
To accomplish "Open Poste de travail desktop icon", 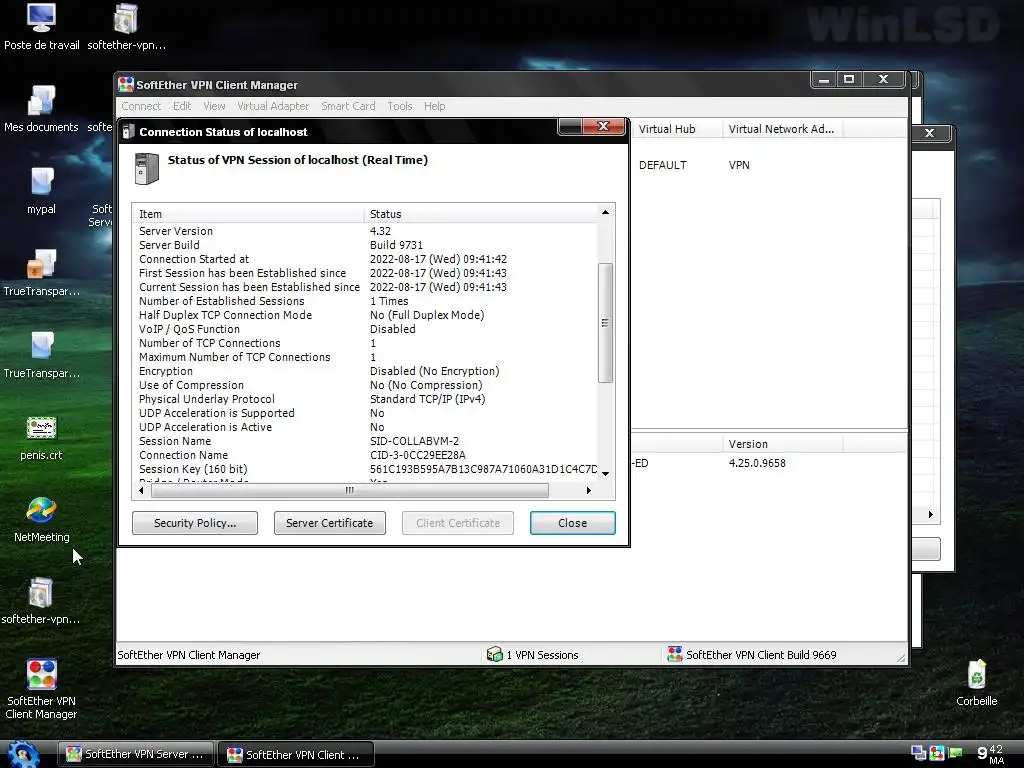I will 41,26.
